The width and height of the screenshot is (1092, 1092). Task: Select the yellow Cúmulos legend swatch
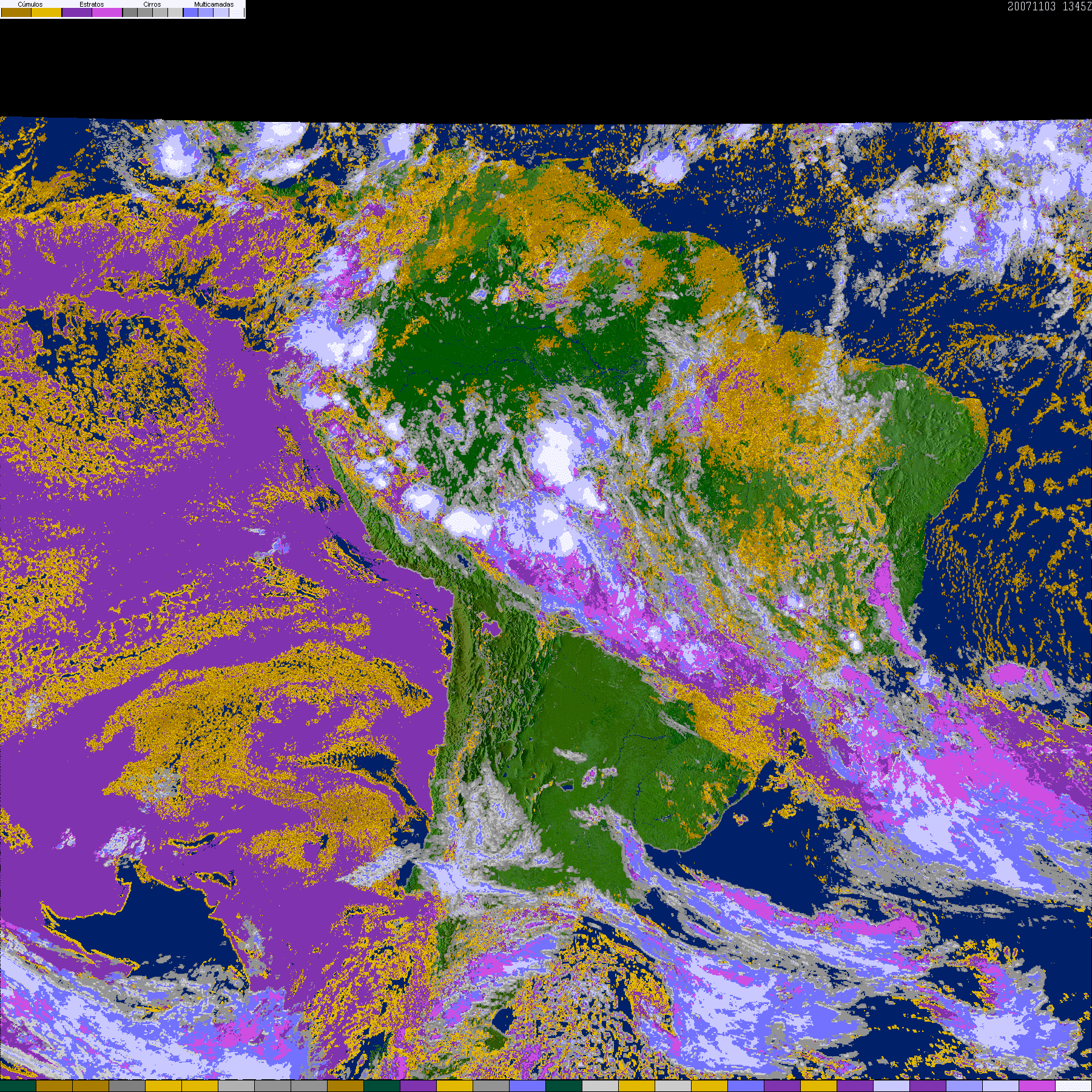click(x=47, y=13)
